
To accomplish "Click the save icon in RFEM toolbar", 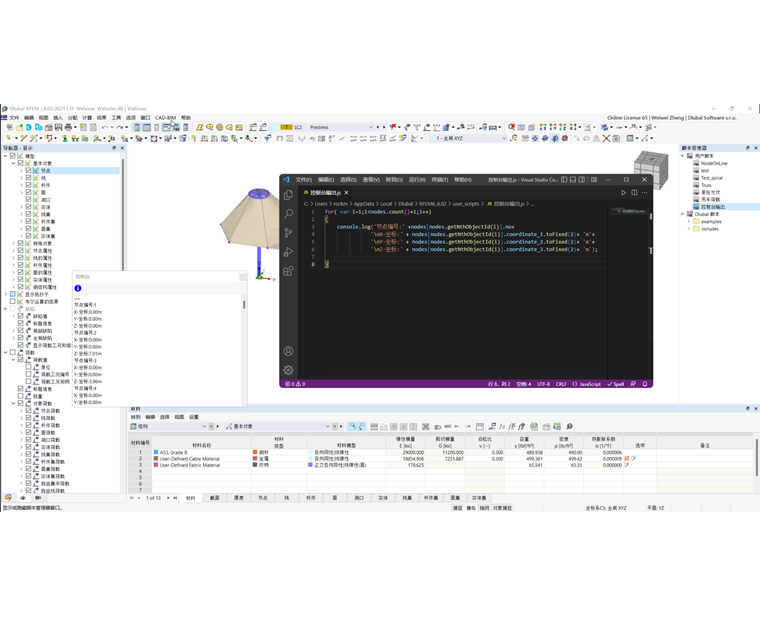I will coord(58,127).
